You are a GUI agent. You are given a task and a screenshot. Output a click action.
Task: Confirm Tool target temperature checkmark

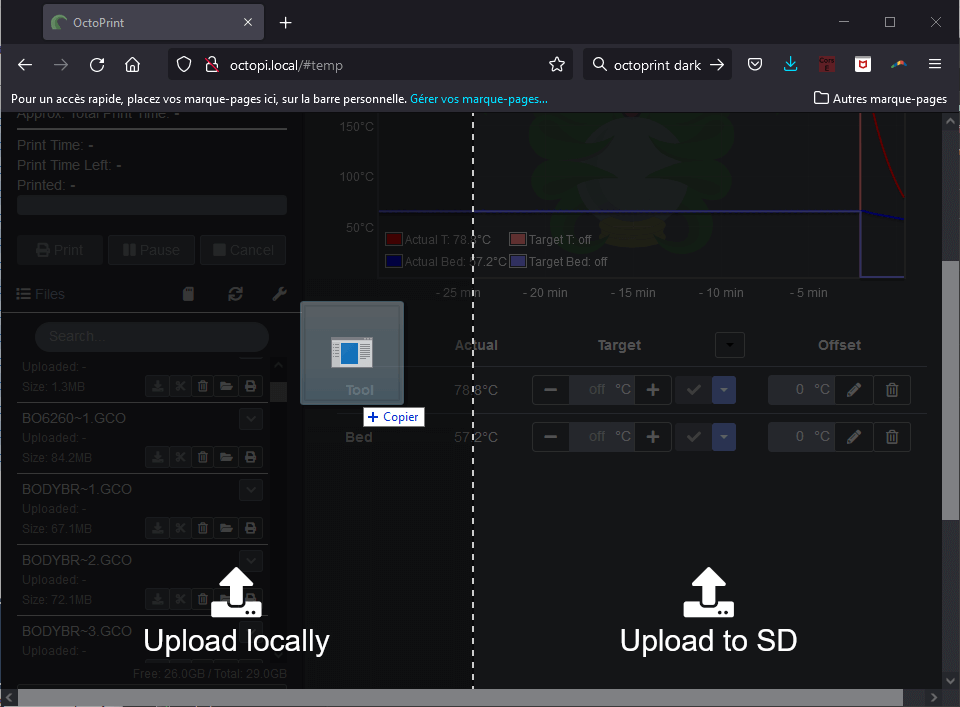coord(693,390)
